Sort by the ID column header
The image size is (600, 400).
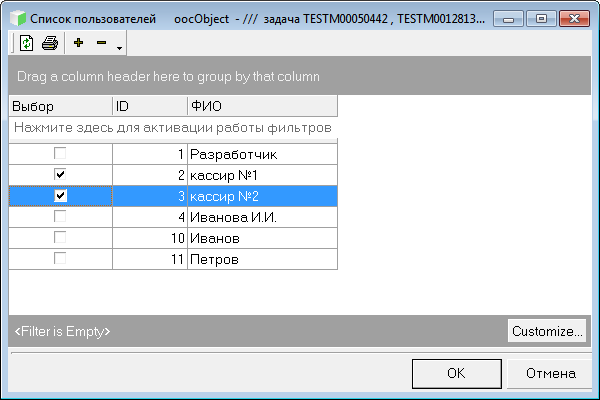[149, 106]
